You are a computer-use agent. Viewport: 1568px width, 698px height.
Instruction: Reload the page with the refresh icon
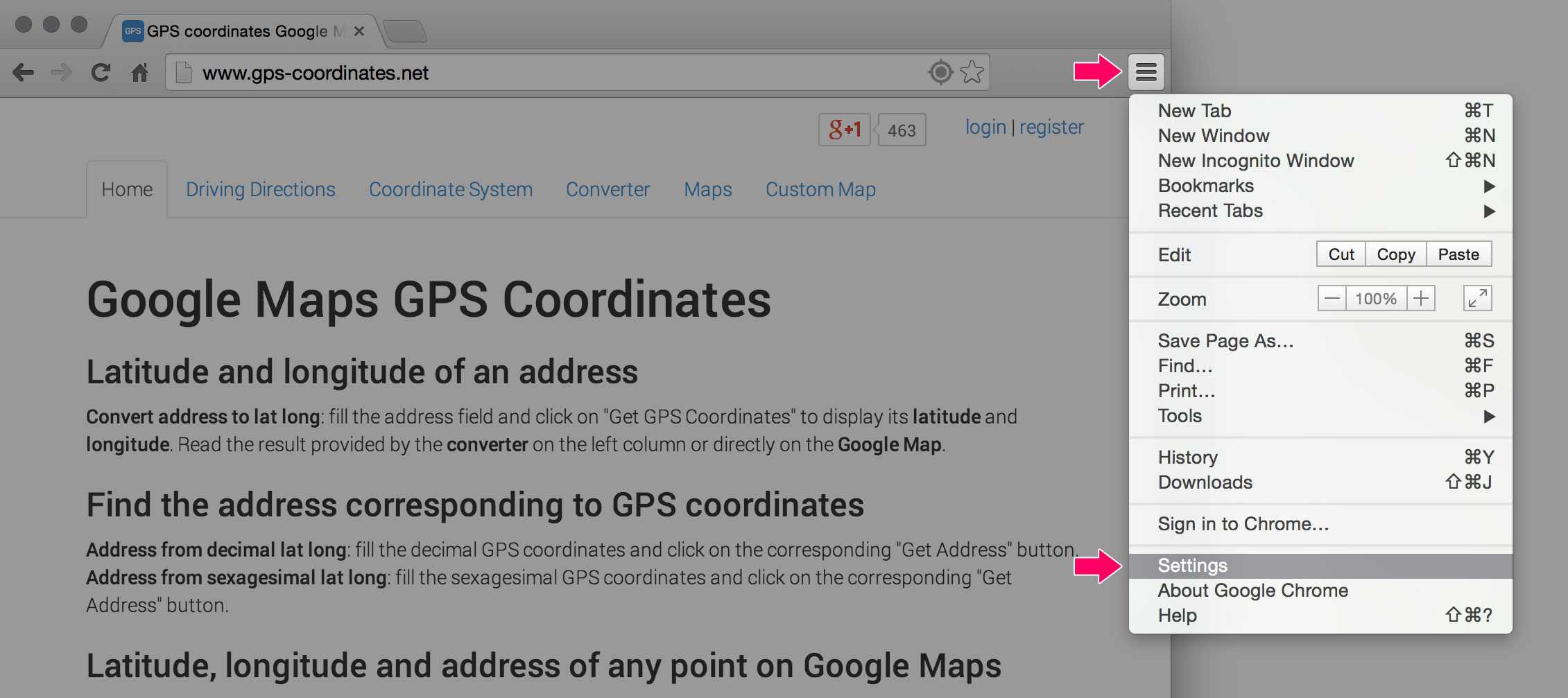pos(101,72)
